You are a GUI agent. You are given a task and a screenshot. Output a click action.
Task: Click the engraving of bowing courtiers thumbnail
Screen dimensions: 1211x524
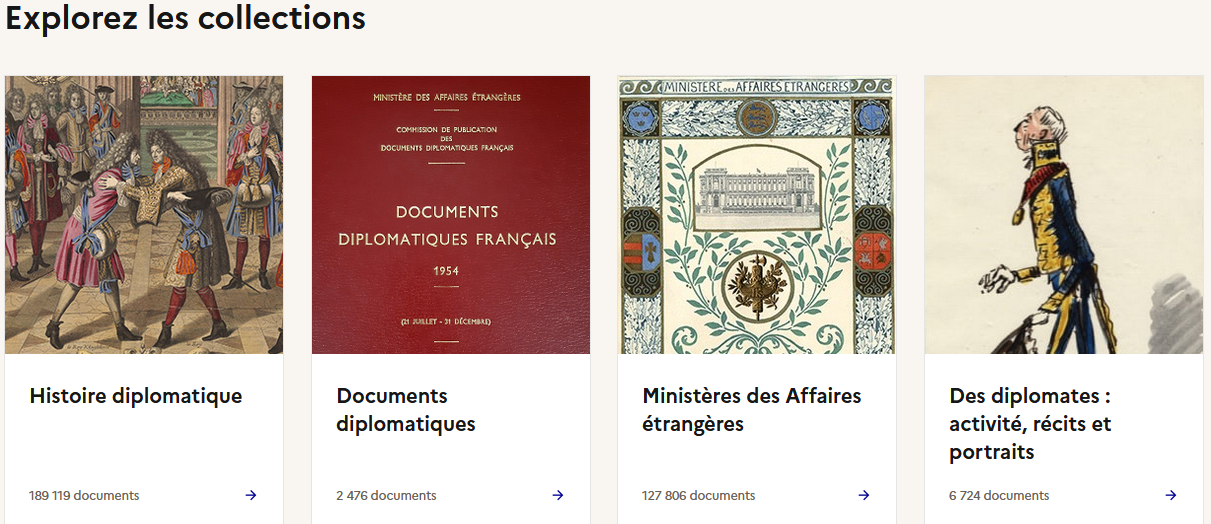click(144, 215)
